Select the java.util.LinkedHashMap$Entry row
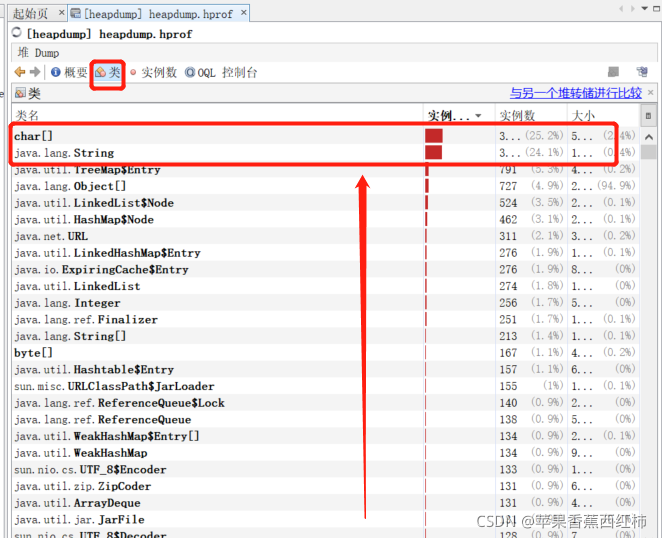The width and height of the screenshot is (662, 538). coord(325,253)
